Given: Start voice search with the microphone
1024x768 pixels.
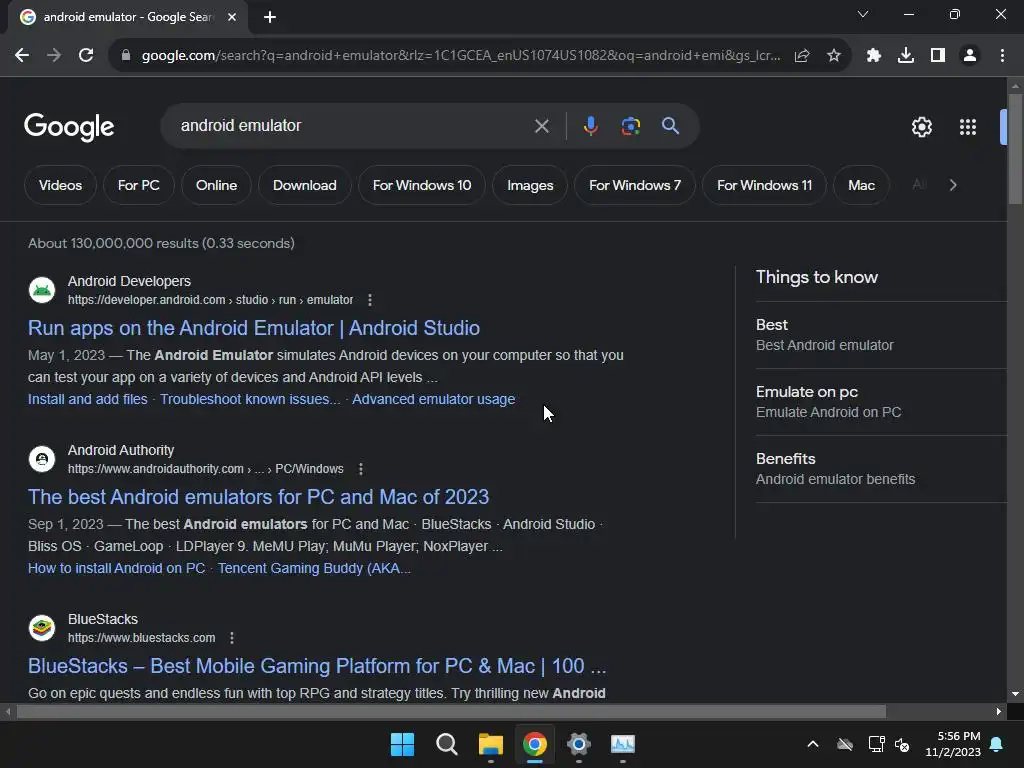Looking at the screenshot, I should [x=590, y=126].
